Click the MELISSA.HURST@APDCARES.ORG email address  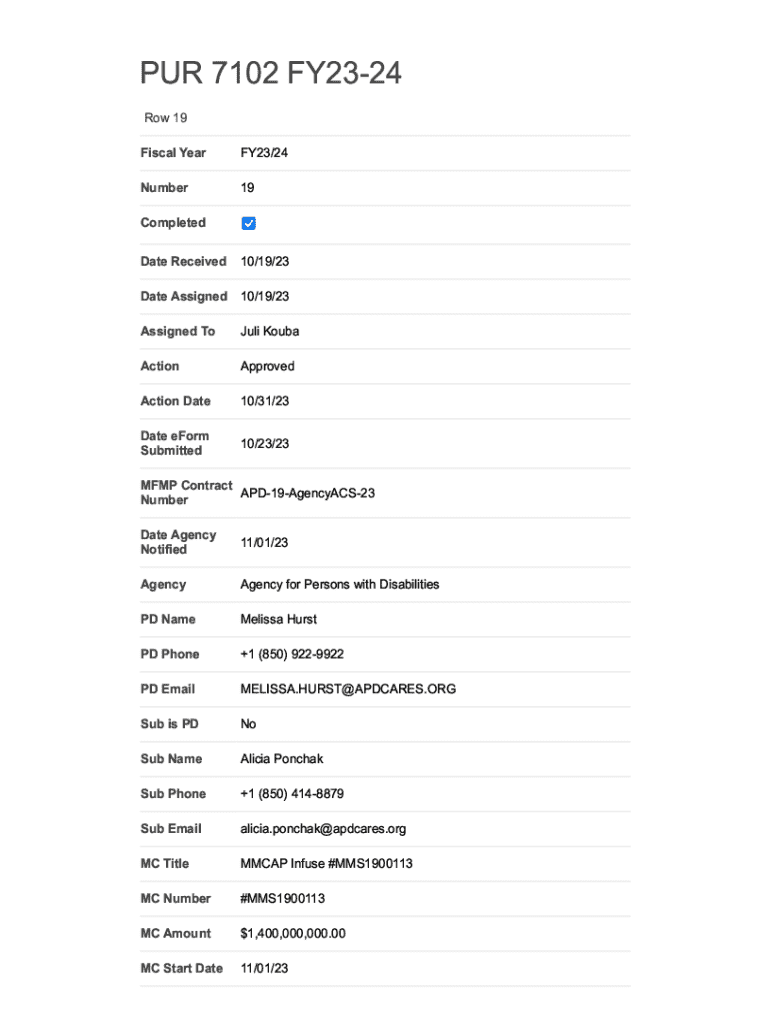coord(348,689)
